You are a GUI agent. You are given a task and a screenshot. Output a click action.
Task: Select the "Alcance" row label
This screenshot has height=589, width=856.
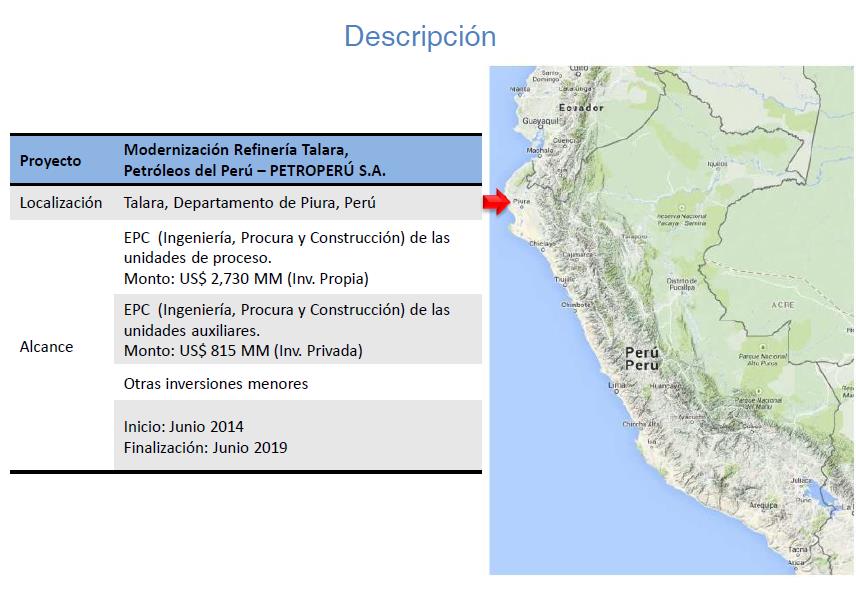46,347
